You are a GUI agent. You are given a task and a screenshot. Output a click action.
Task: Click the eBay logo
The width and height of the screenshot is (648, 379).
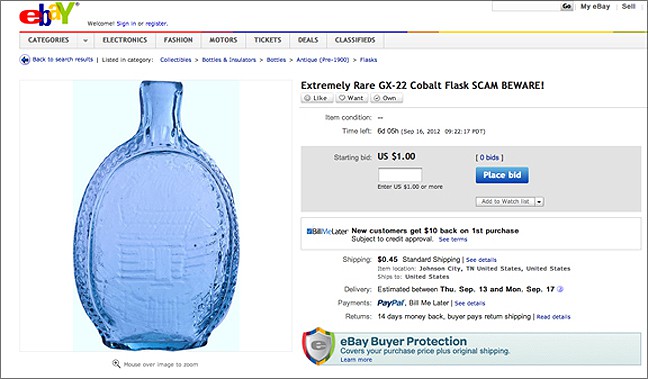coord(48,14)
